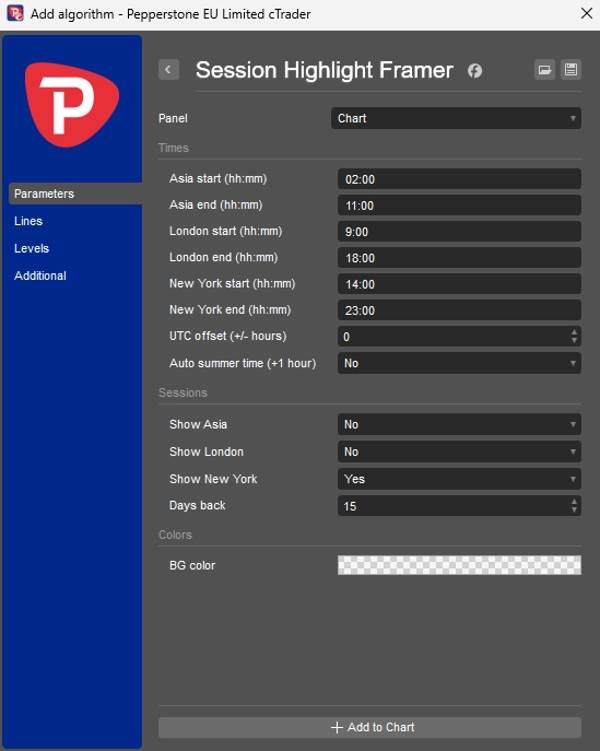Screen dimensions: 600x751
Task: Click the New York start time field
Action: [x=459, y=284]
